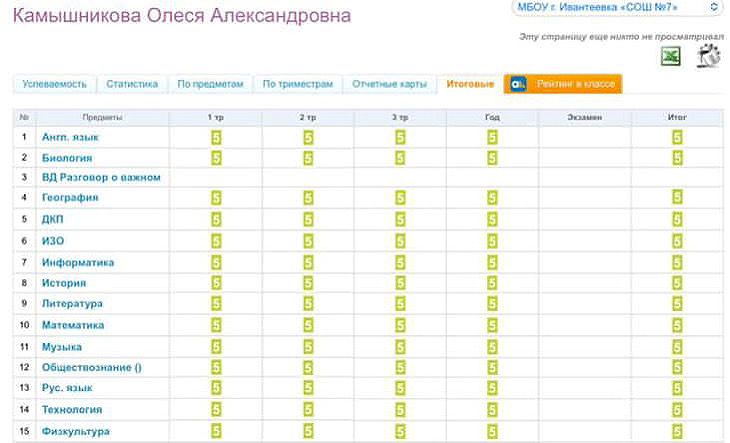Open the Статистика tab
The width and height of the screenshot is (730, 443).
[x=132, y=85]
